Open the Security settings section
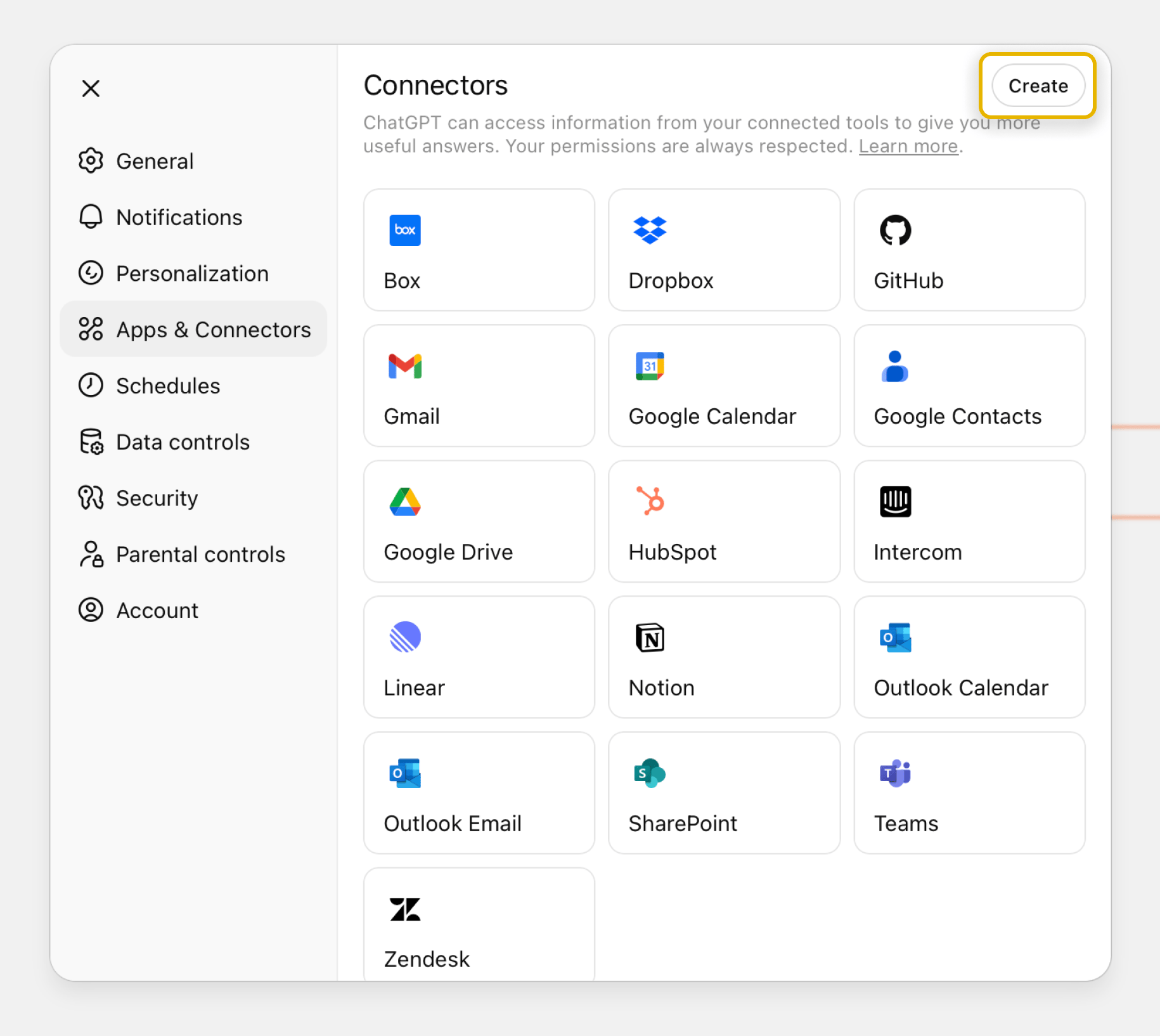Viewport: 1160px width, 1036px height. point(157,498)
